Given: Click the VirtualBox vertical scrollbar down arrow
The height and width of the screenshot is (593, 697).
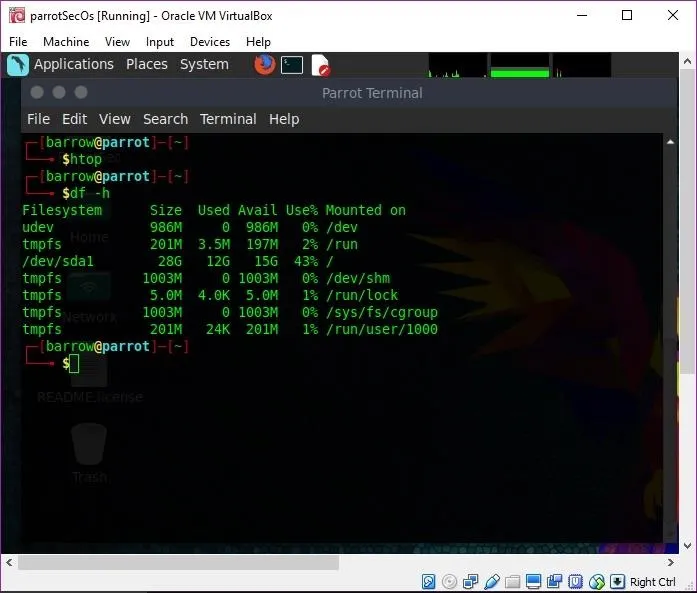Looking at the screenshot, I should (687, 545).
